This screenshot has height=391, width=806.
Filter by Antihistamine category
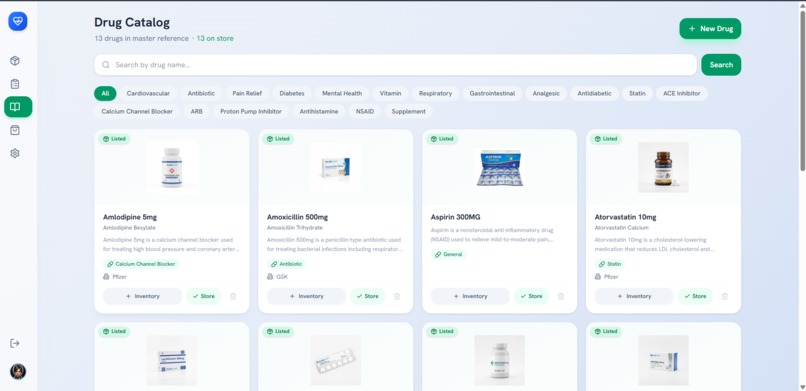[x=319, y=111]
